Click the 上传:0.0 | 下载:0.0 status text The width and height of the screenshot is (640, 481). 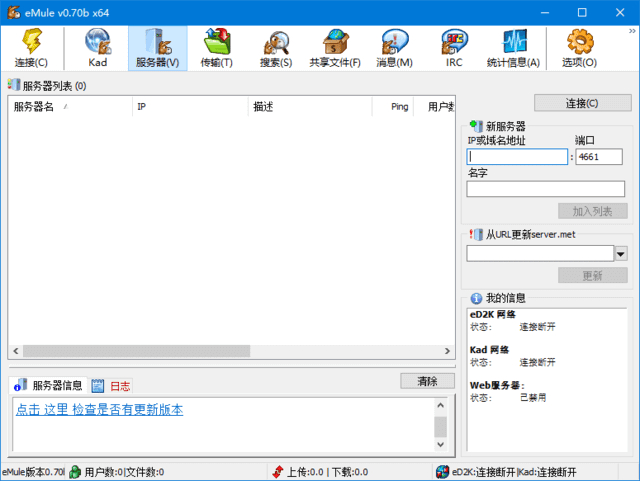[x=327, y=472]
